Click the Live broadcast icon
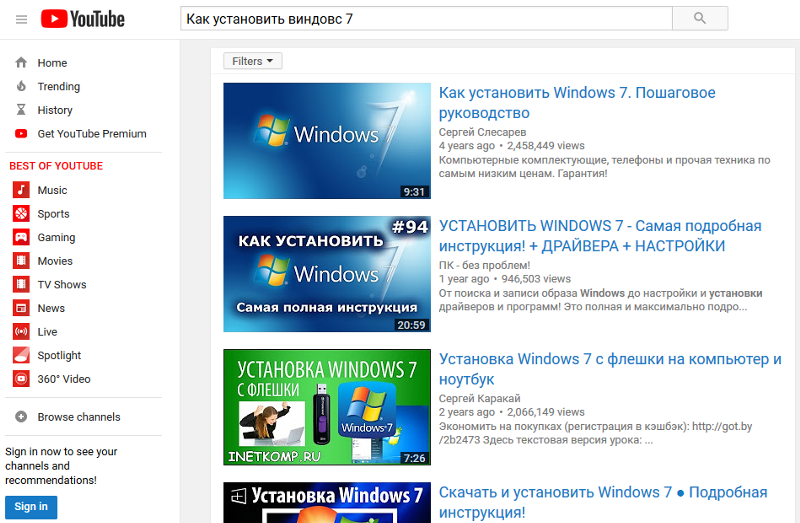This screenshot has height=523, width=800. [x=21, y=332]
